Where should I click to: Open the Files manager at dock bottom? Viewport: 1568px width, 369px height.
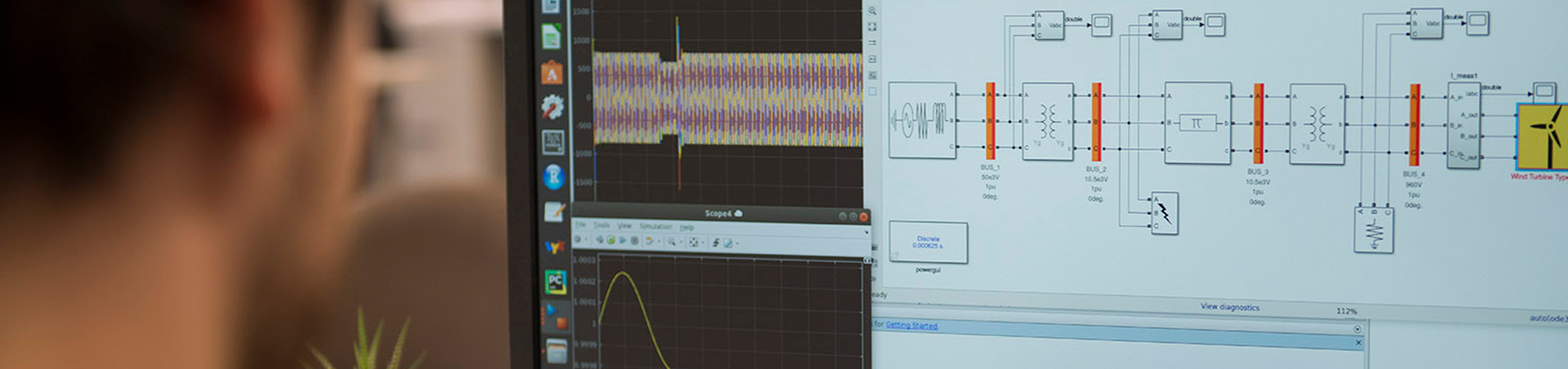pos(557,352)
